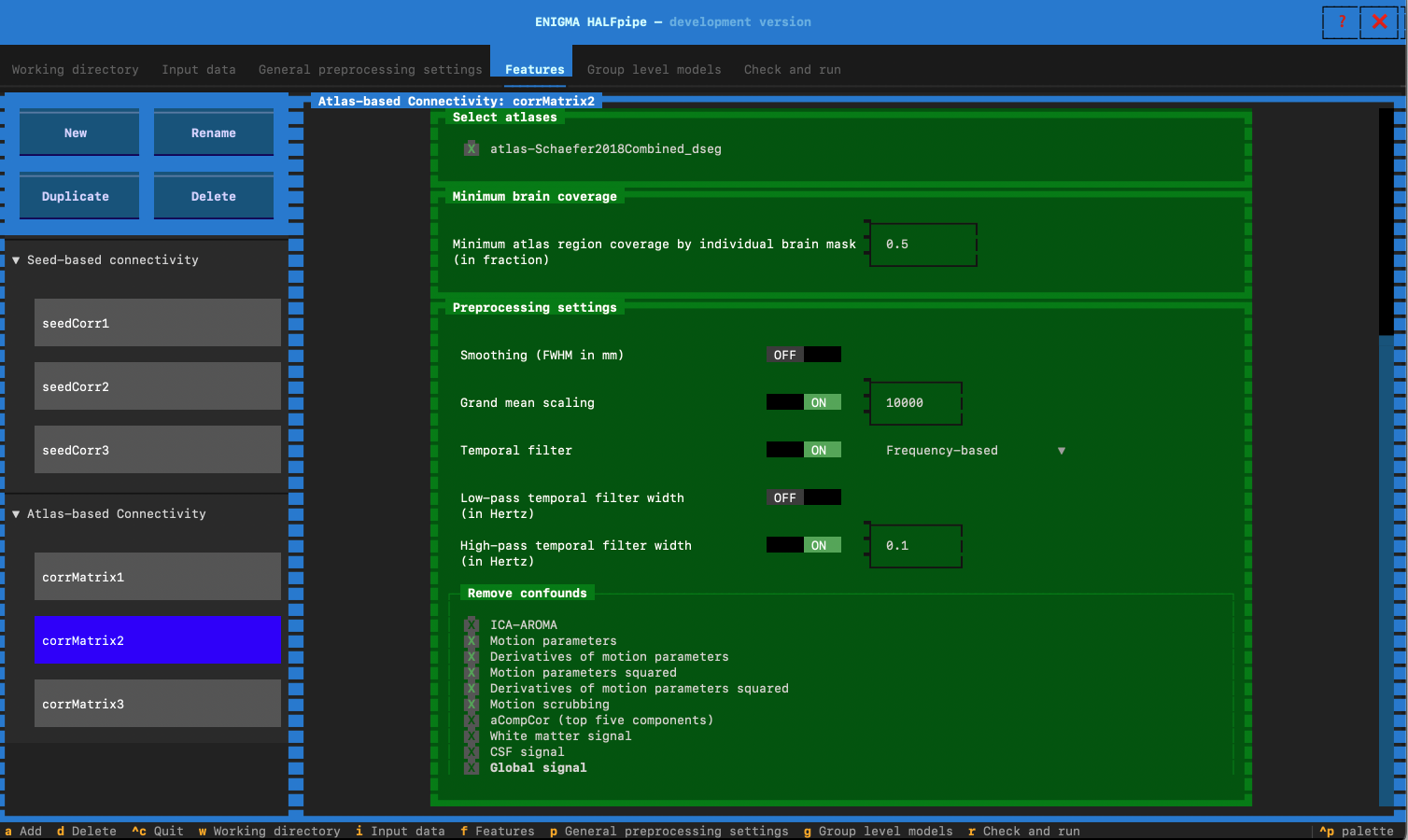This screenshot has height=840, width=1408.
Task: Toggle the Motion parameters squared checkbox
Action: pos(472,673)
